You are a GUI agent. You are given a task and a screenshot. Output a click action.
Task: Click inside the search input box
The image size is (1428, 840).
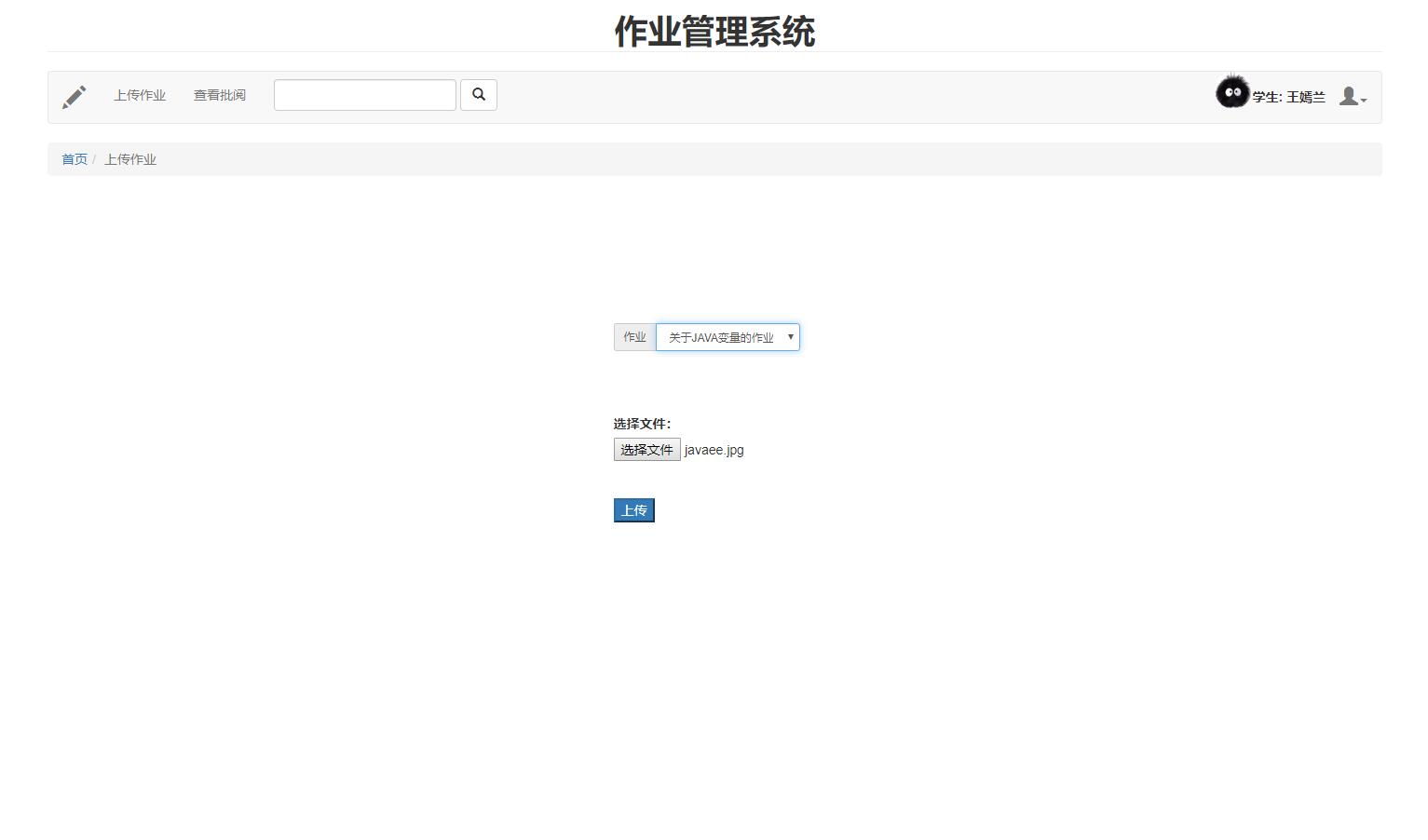[364, 94]
